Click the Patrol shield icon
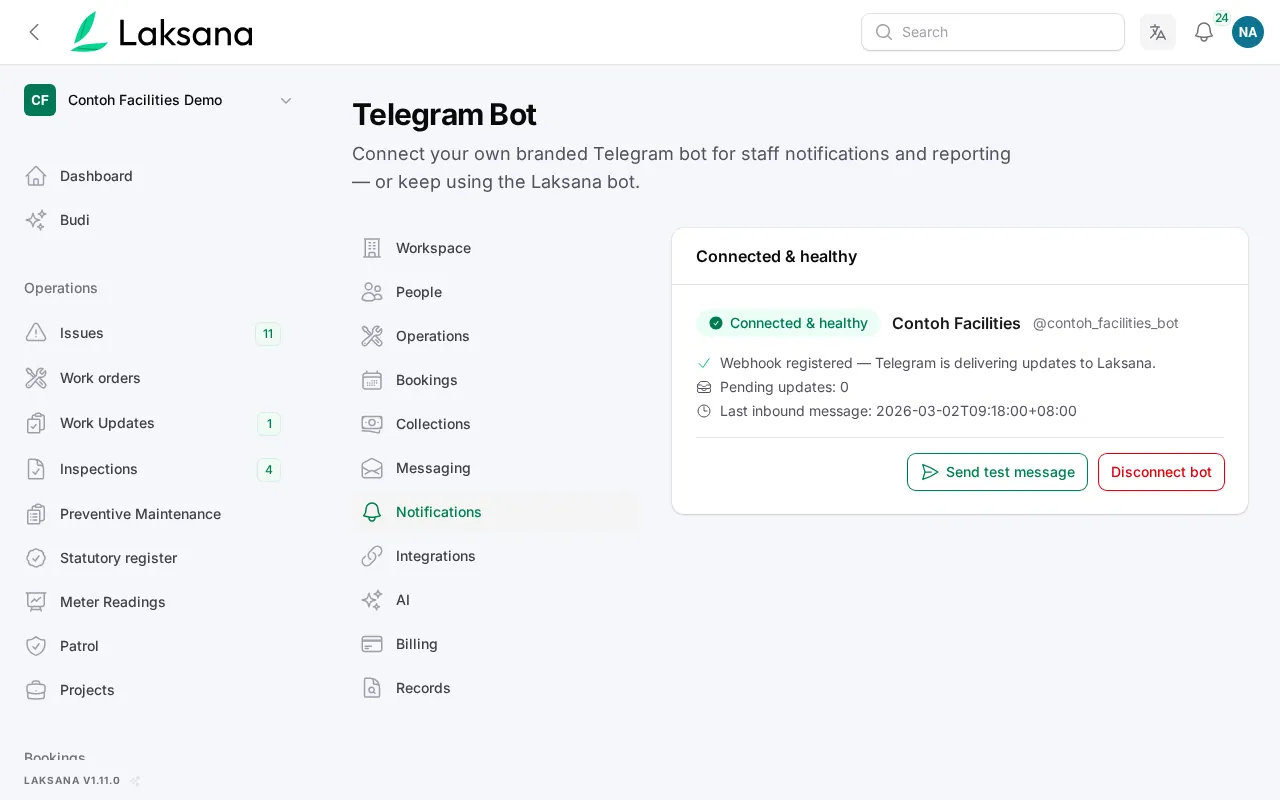Image resolution: width=1280 pixels, height=800 pixels. click(36, 646)
